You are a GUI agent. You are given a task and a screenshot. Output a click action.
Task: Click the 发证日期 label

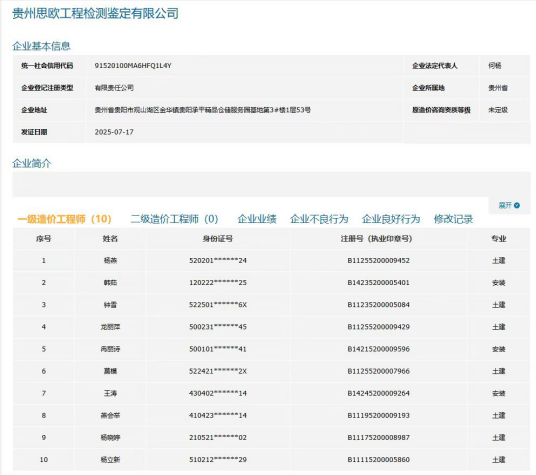point(34,132)
